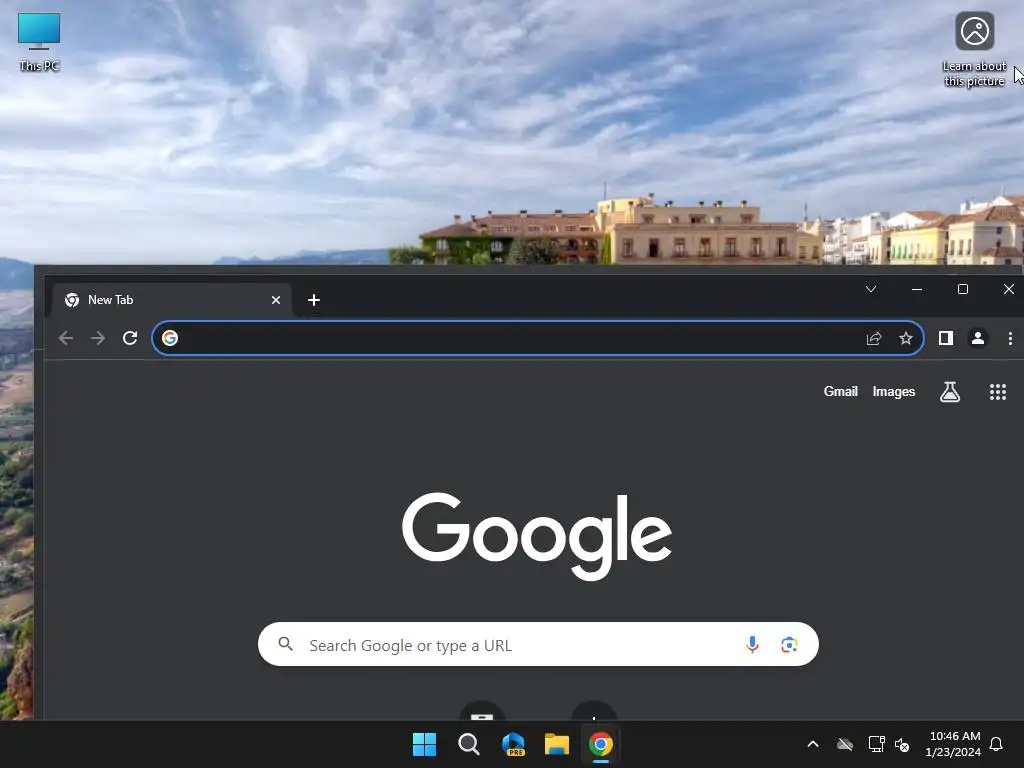The height and width of the screenshot is (768, 1024).
Task: Share this page icon in address bar
Action: (x=874, y=338)
